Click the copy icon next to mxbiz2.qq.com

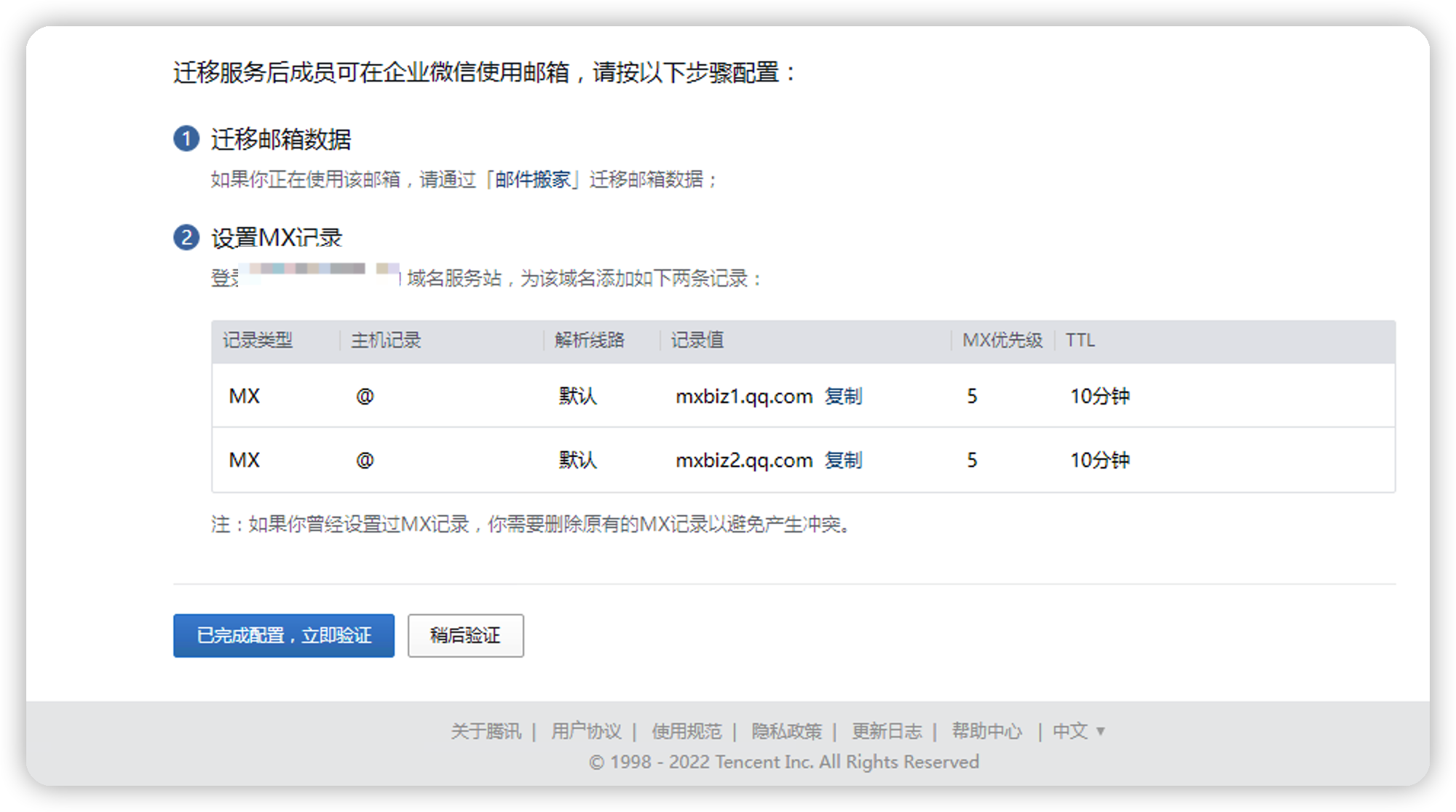pos(843,460)
